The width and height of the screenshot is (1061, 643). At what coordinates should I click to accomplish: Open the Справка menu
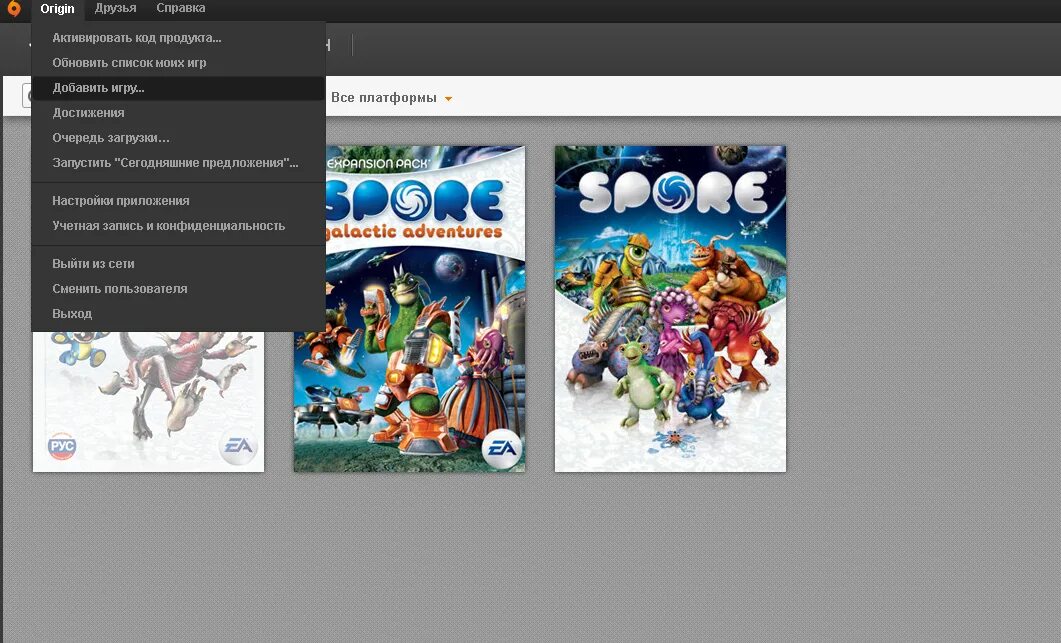point(181,8)
